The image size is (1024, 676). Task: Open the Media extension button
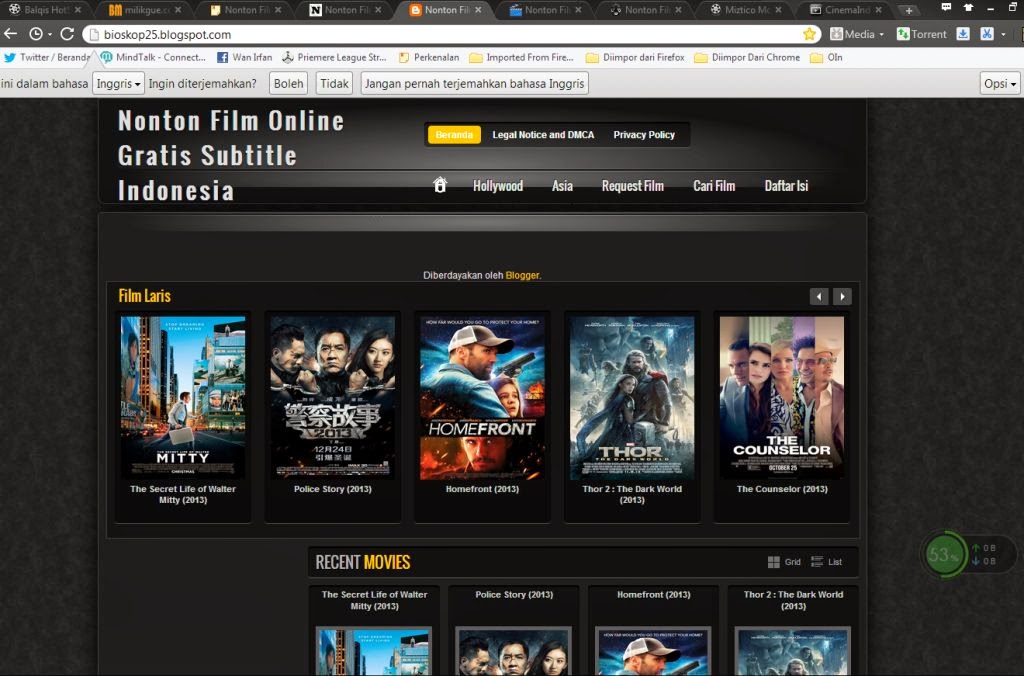click(856, 34)
